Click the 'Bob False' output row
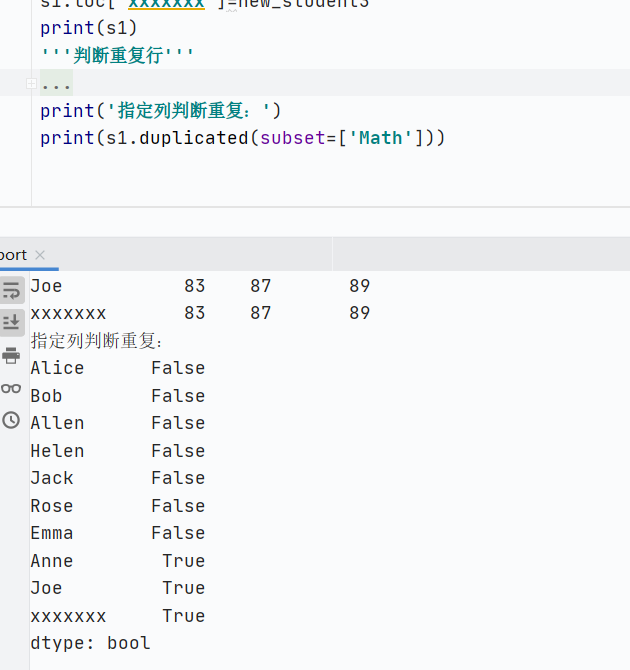 tap(118, 396)
